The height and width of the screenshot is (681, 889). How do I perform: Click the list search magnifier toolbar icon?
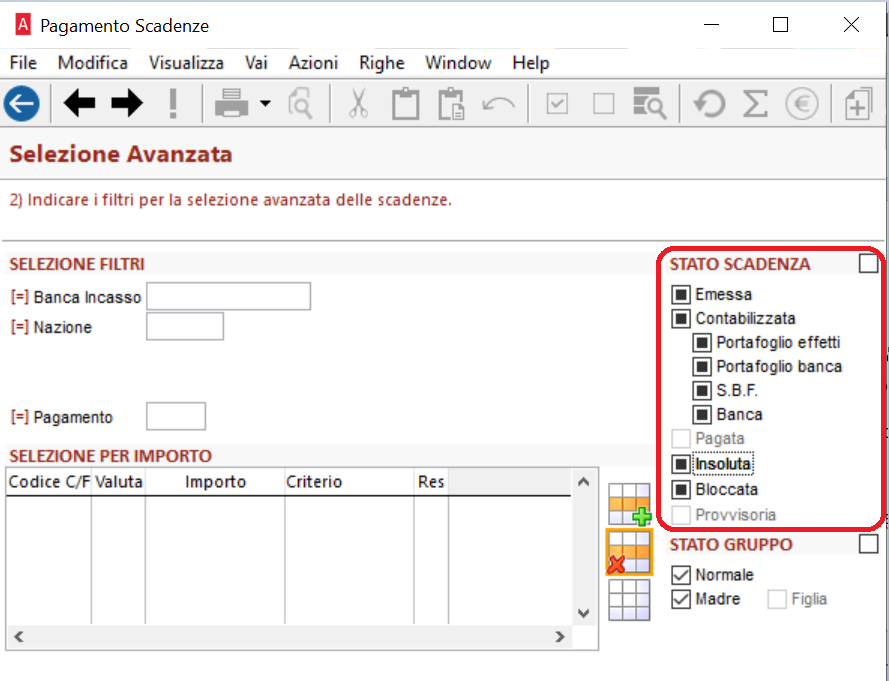[x=650, y=103]
